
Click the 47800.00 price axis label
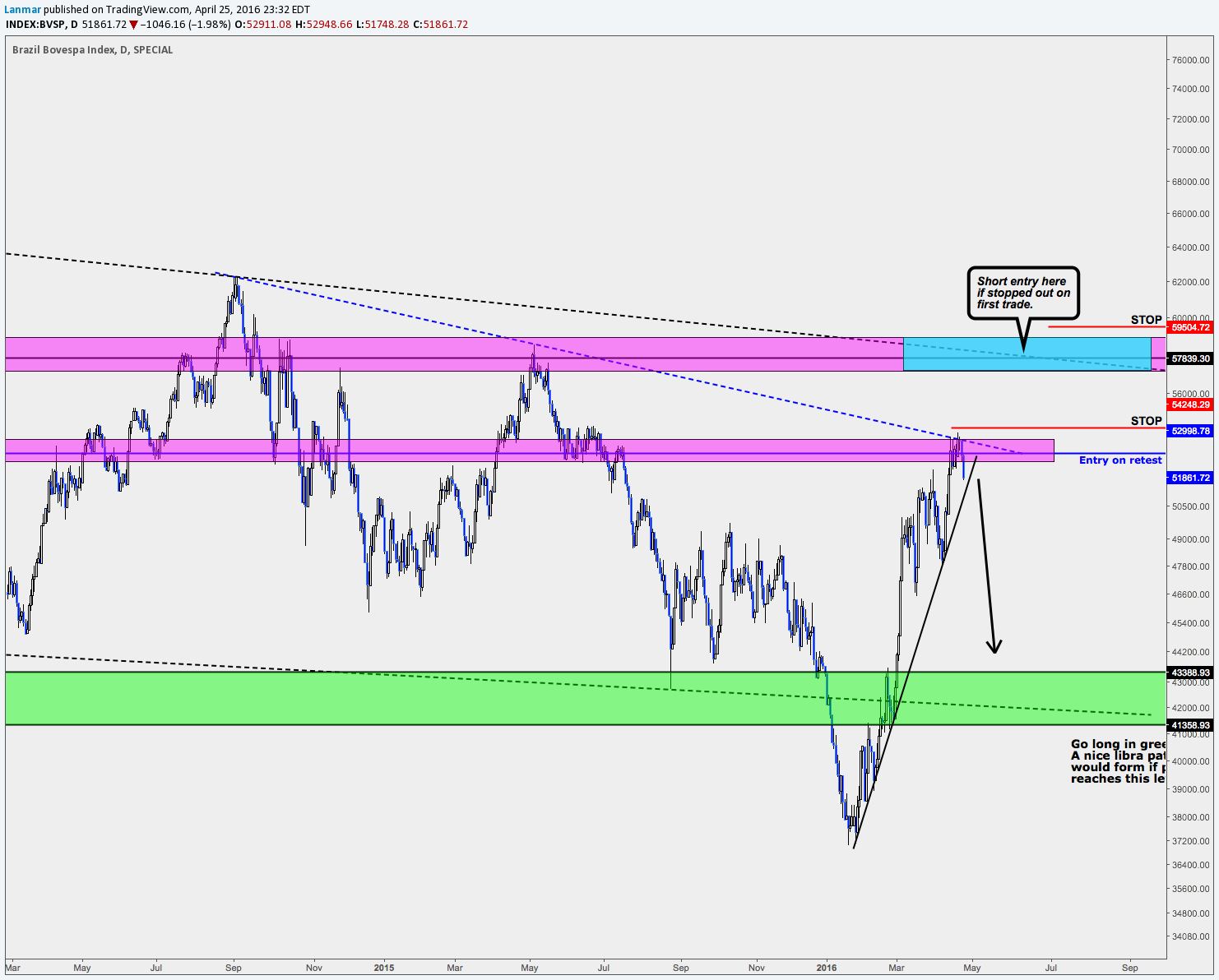click(x=1191, y=566)
